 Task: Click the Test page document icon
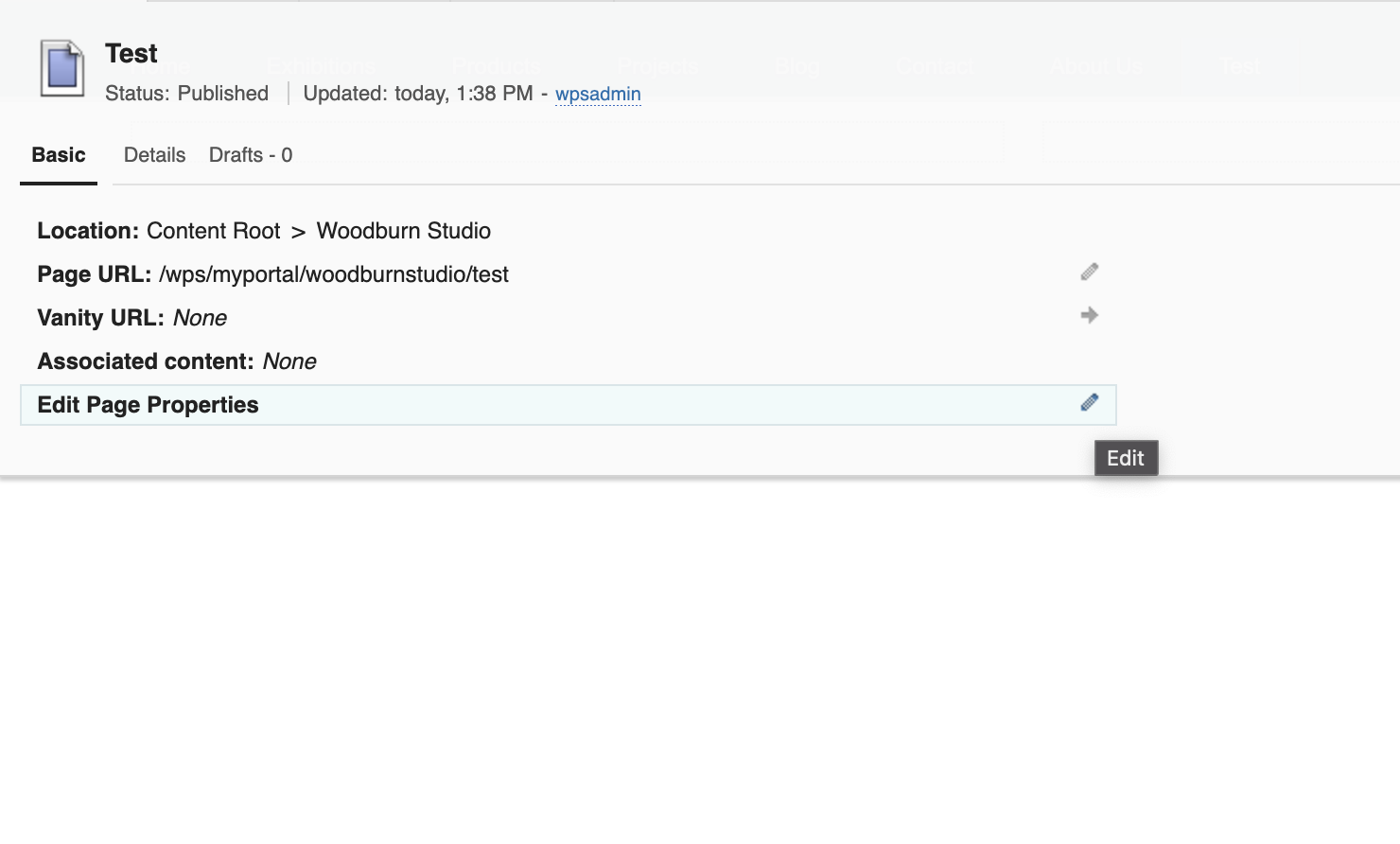pos(62,68)
